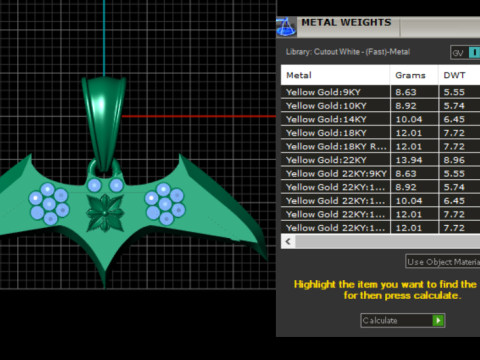Viewport: 480px width, 360px height.
Task: Select the Yellow Gold:18KY R... row
Action: (381, 146)
